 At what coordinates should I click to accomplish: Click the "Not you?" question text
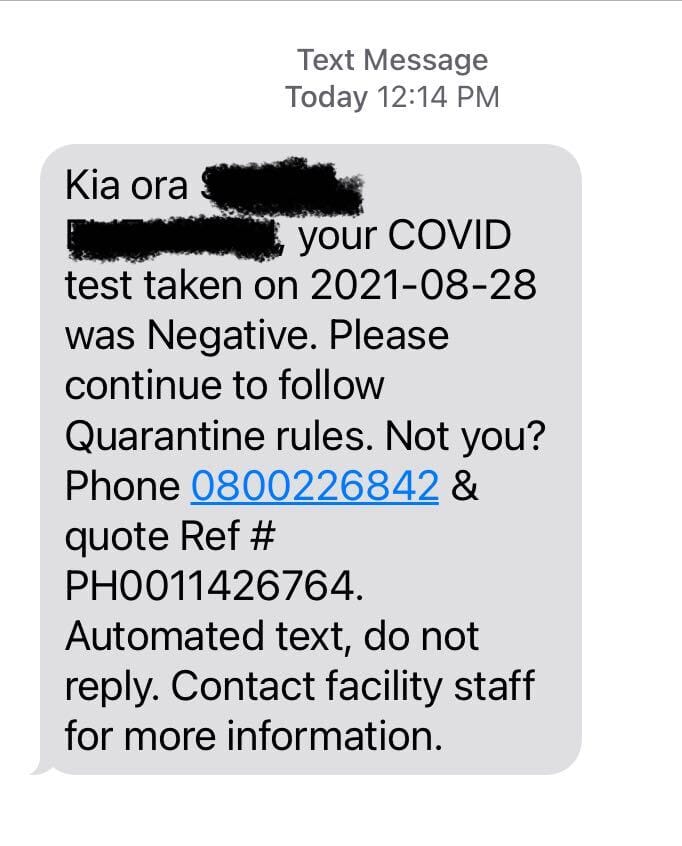(465, 437)
